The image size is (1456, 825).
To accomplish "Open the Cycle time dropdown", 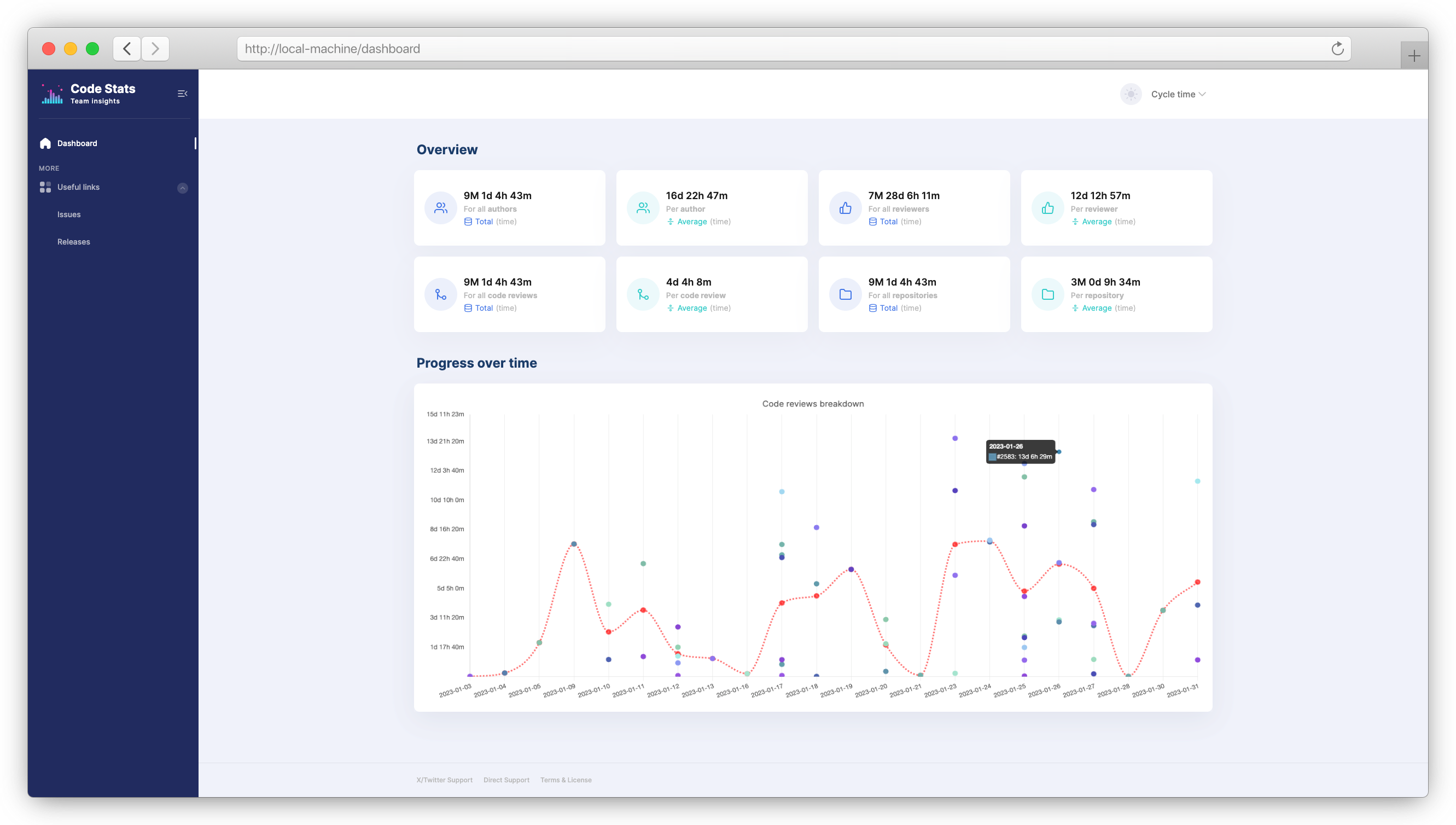I will tap(1178, 94).
